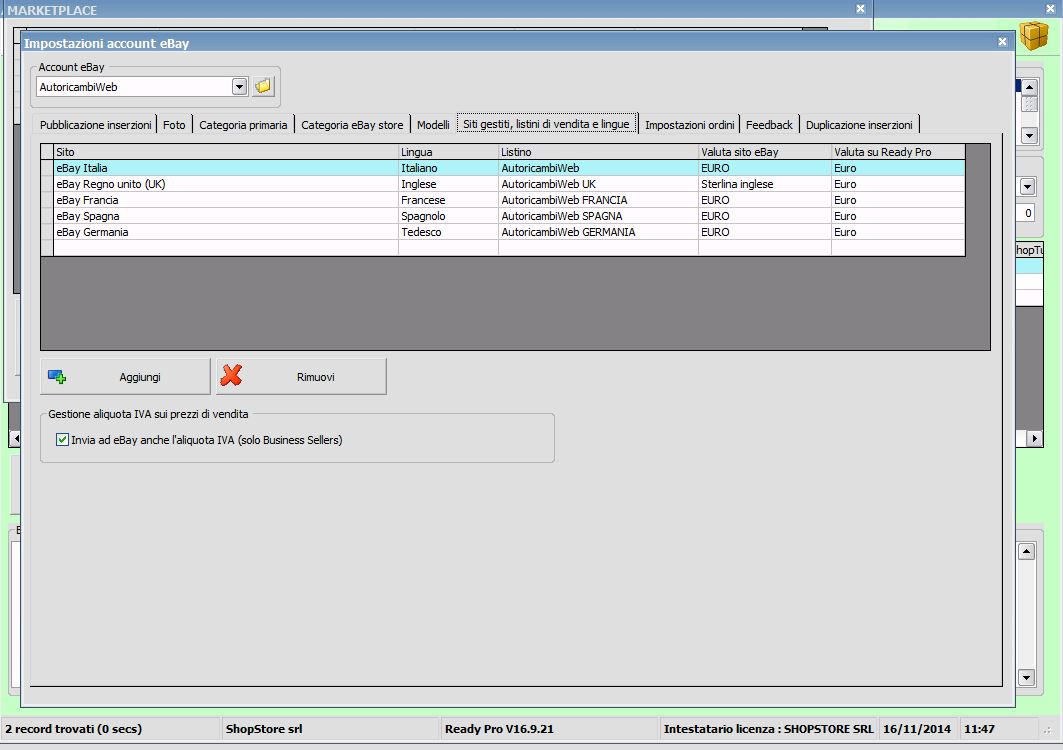The width and height of the screenshot is (1063, 750).
Task: Click the Listino column header
Action: pos(598,152)
